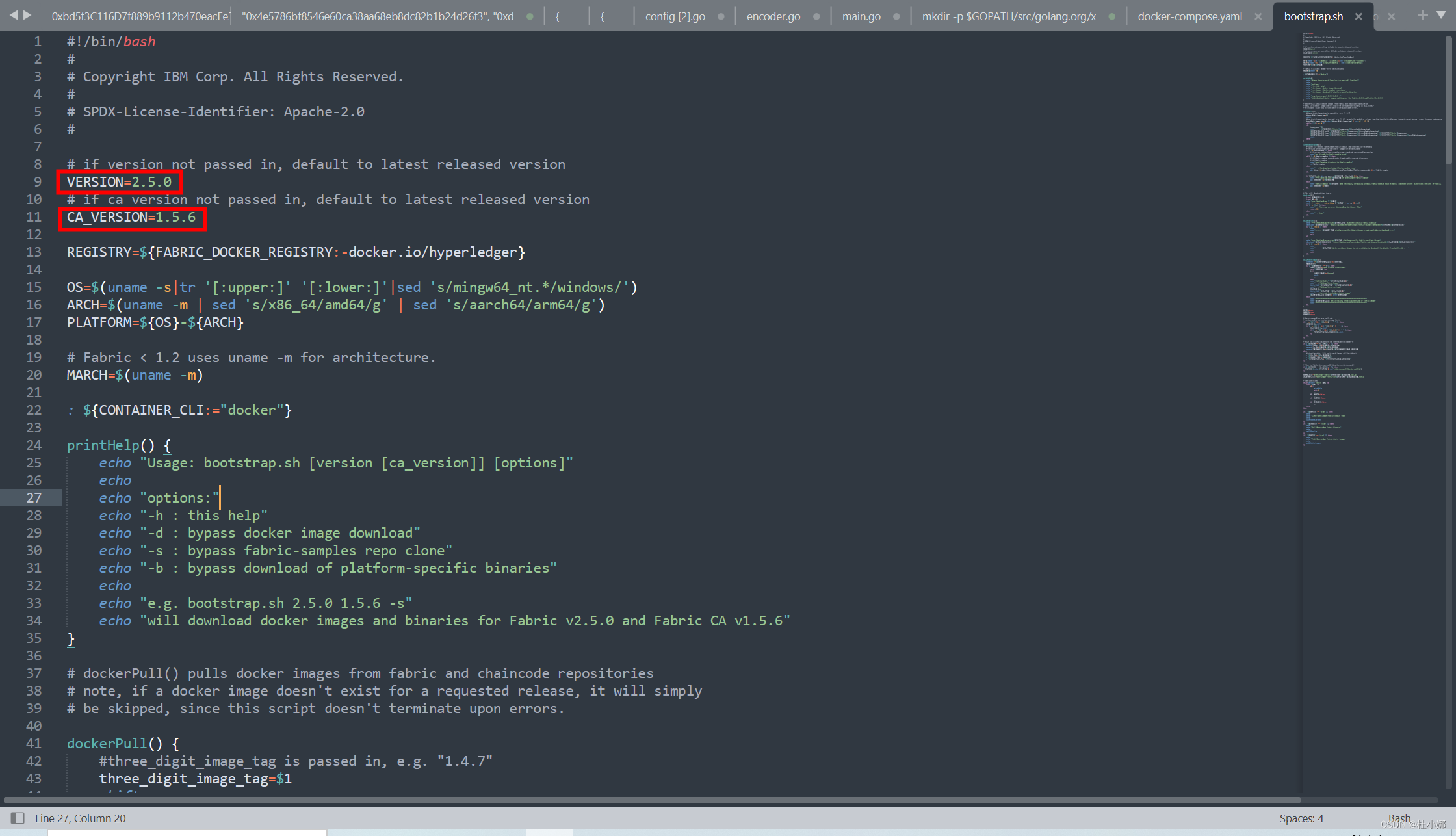Viewport: 1456px width, 836px height.
Task: Click the modified indicator dot on encoder.go tab
Action: click(817, 16)
